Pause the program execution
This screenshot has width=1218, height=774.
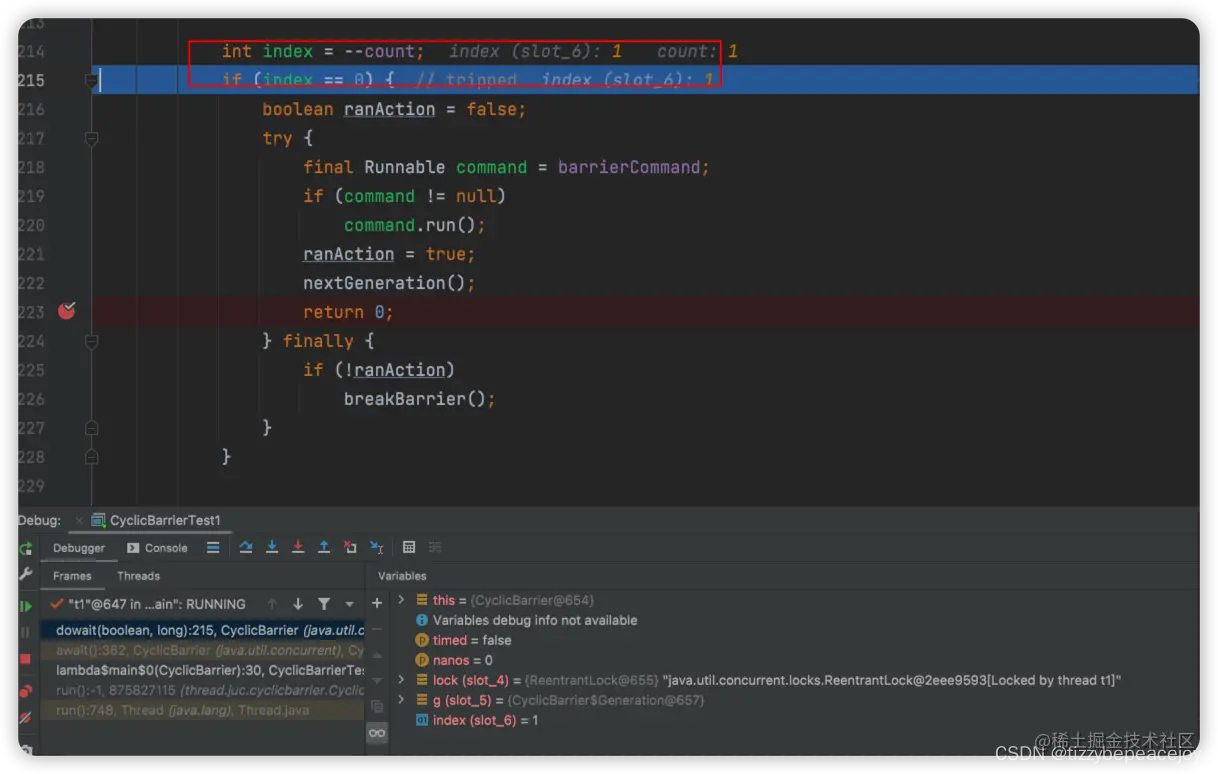pyautogui.click(x=25, y=632)
